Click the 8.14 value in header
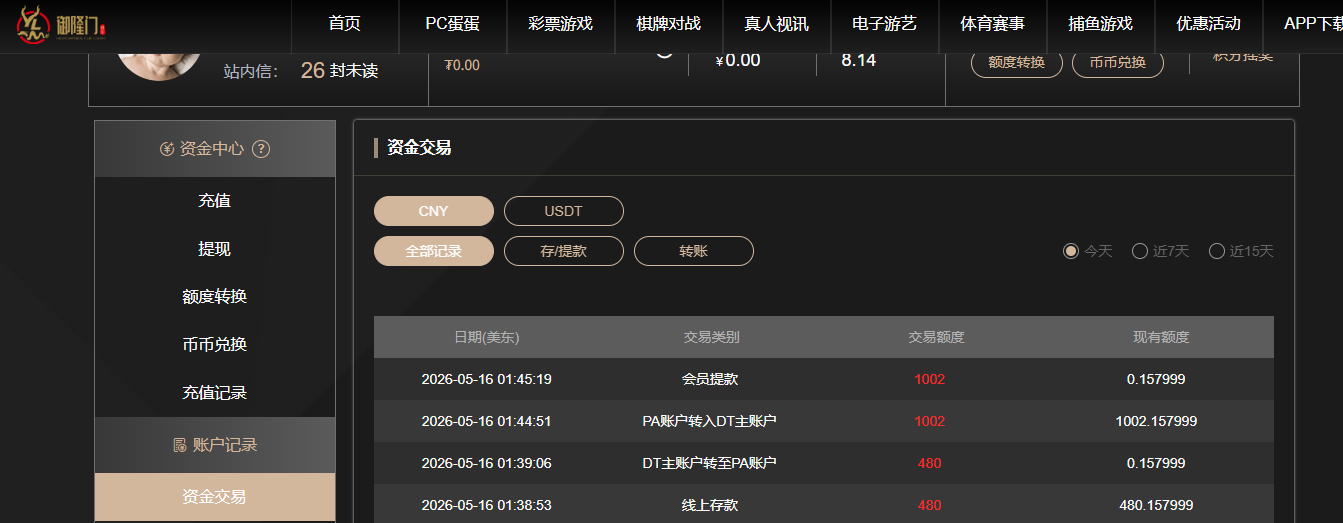1343x523 pixels. click(858, 60)
